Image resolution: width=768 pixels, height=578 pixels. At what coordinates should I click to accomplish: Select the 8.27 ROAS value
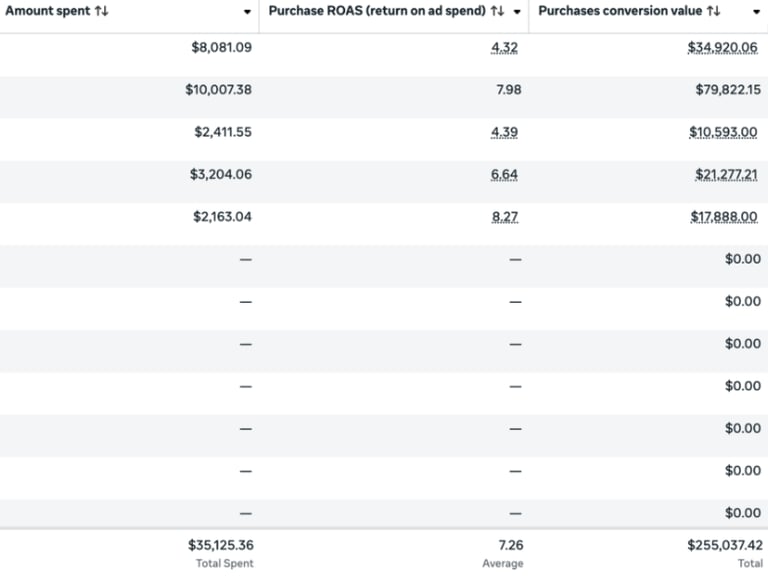506,216
